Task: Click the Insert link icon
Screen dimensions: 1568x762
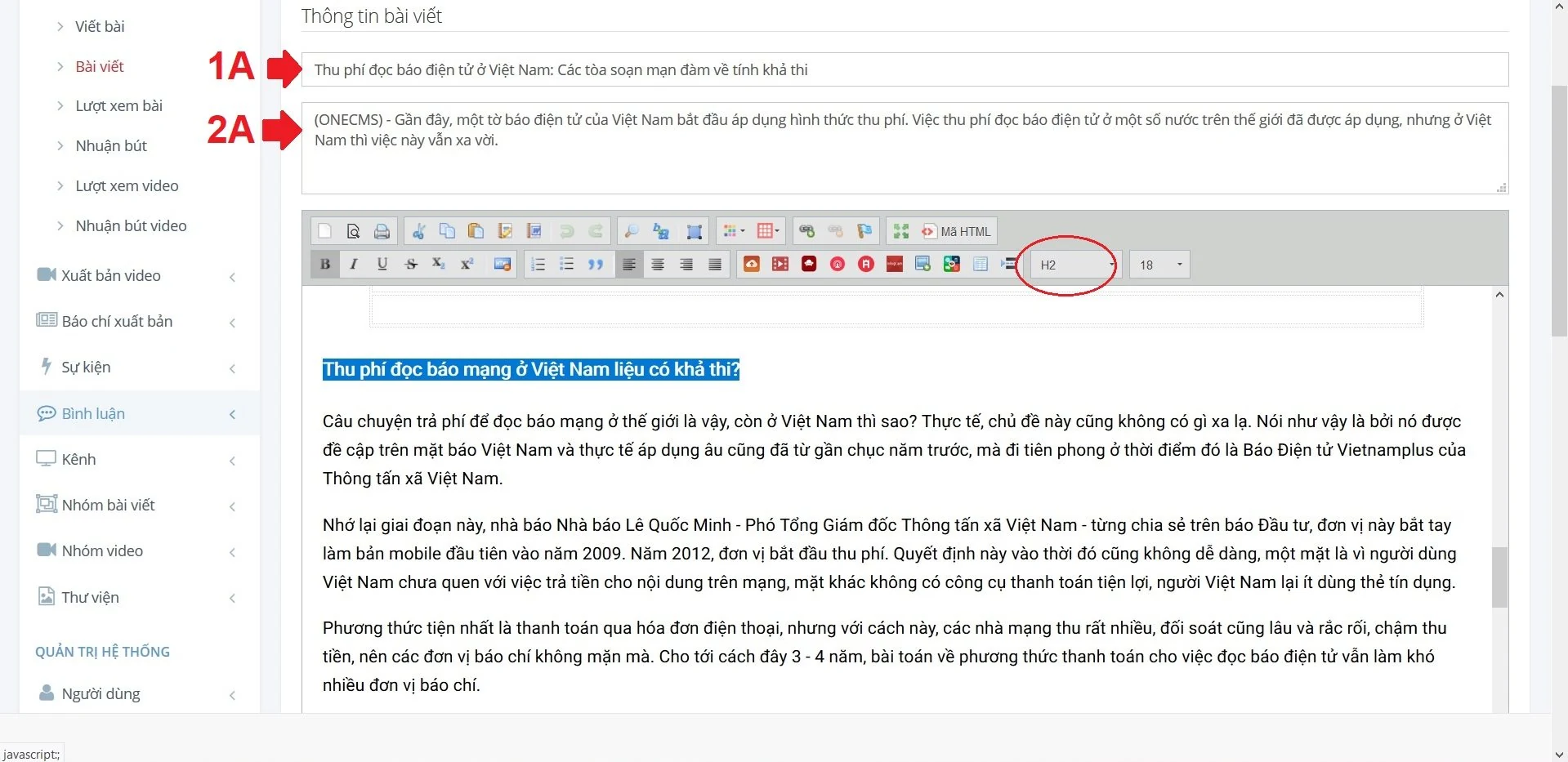Action: pyautogui.click(x=806, y=231)
